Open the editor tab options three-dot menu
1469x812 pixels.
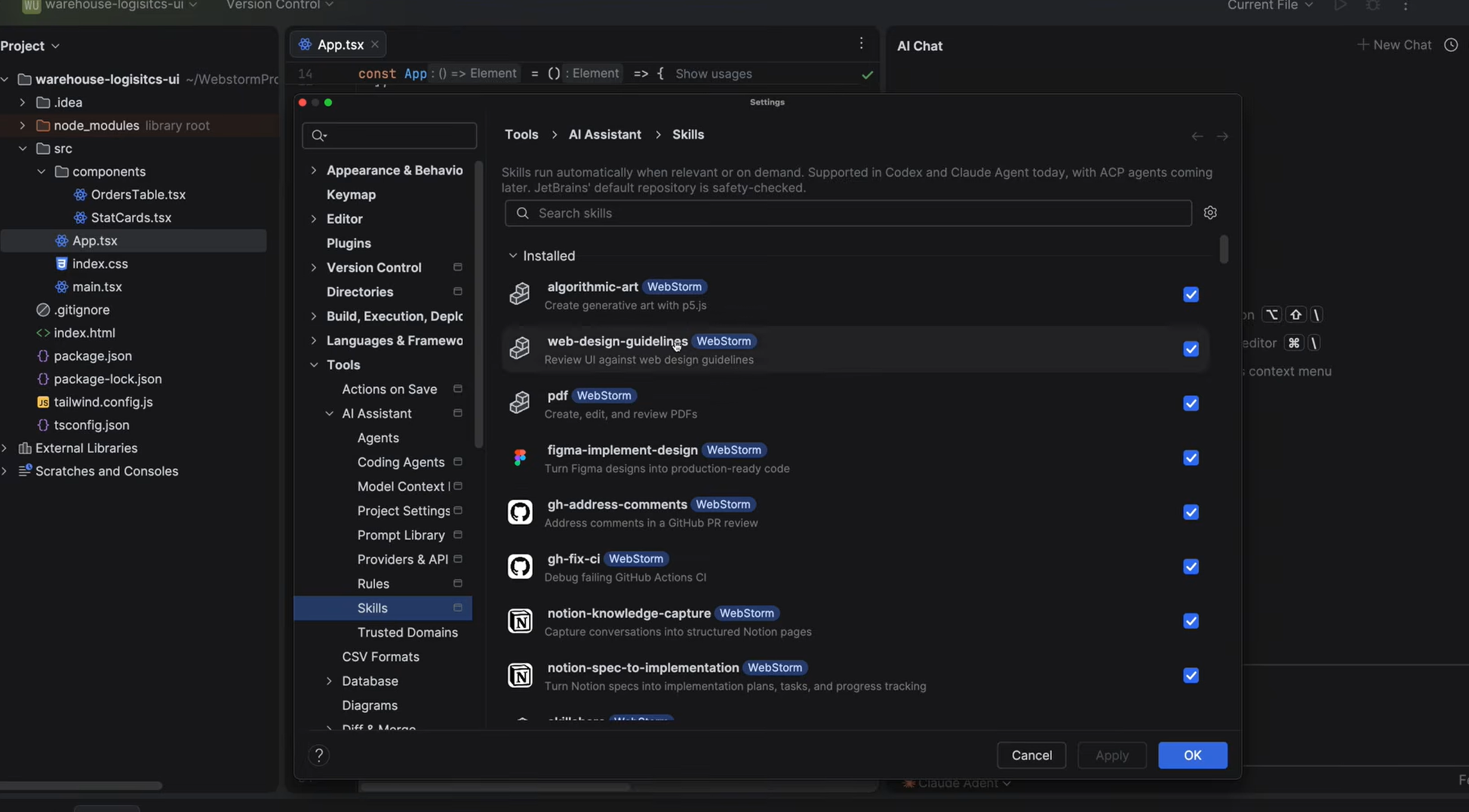(x=861, y=43)
